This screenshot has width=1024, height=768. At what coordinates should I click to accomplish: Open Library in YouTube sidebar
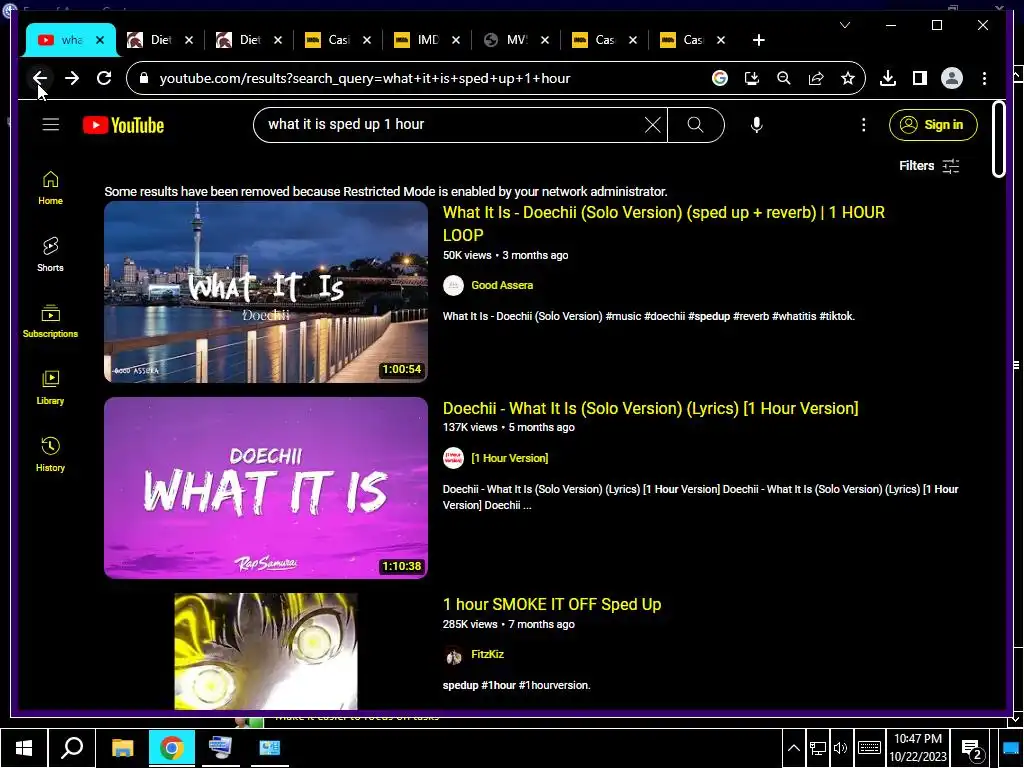click(x=50, y=388)
